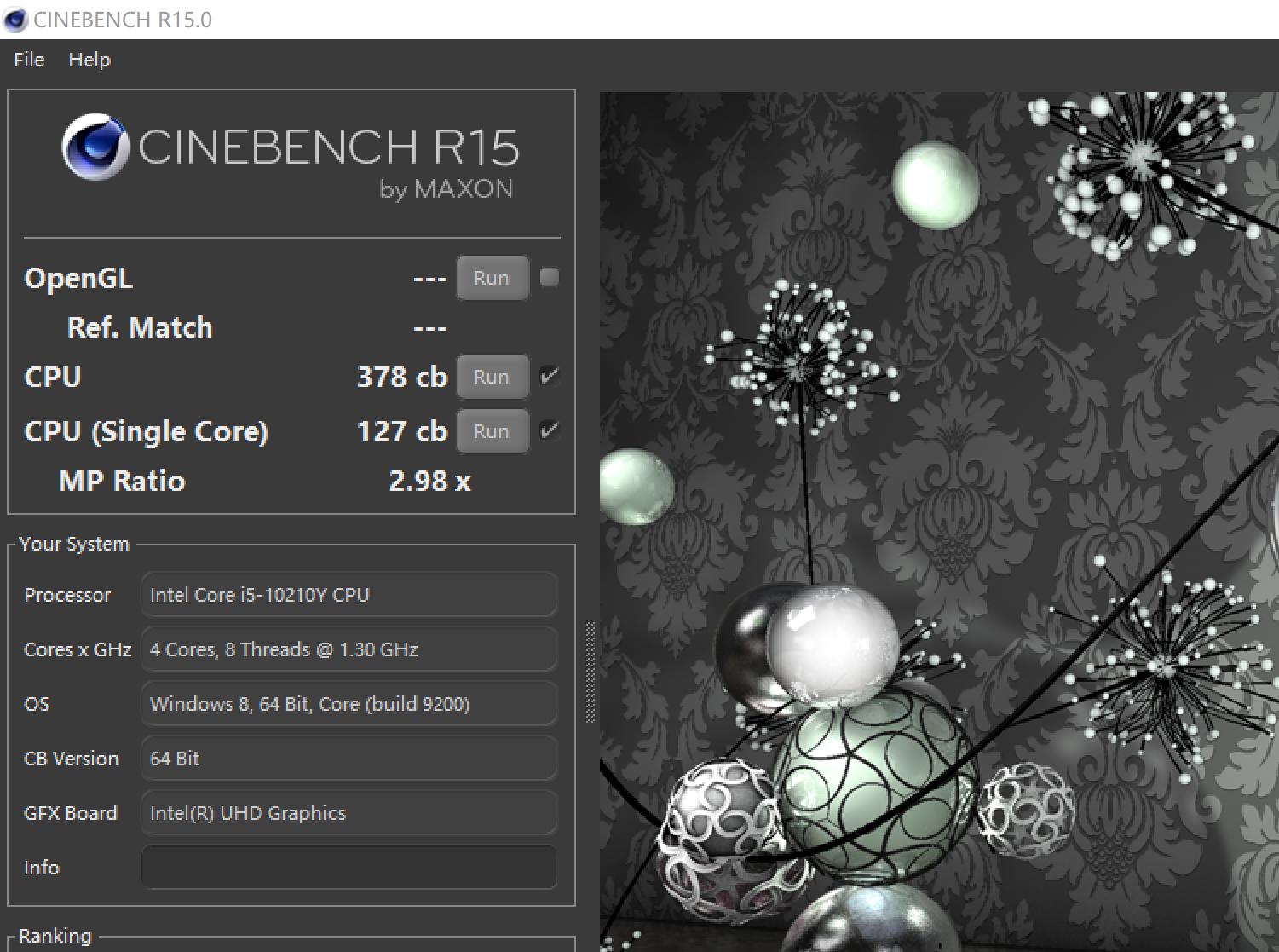Click the Cinebench title bar app icon
The width and height of the screenshot is (1279, 952).
15,20
